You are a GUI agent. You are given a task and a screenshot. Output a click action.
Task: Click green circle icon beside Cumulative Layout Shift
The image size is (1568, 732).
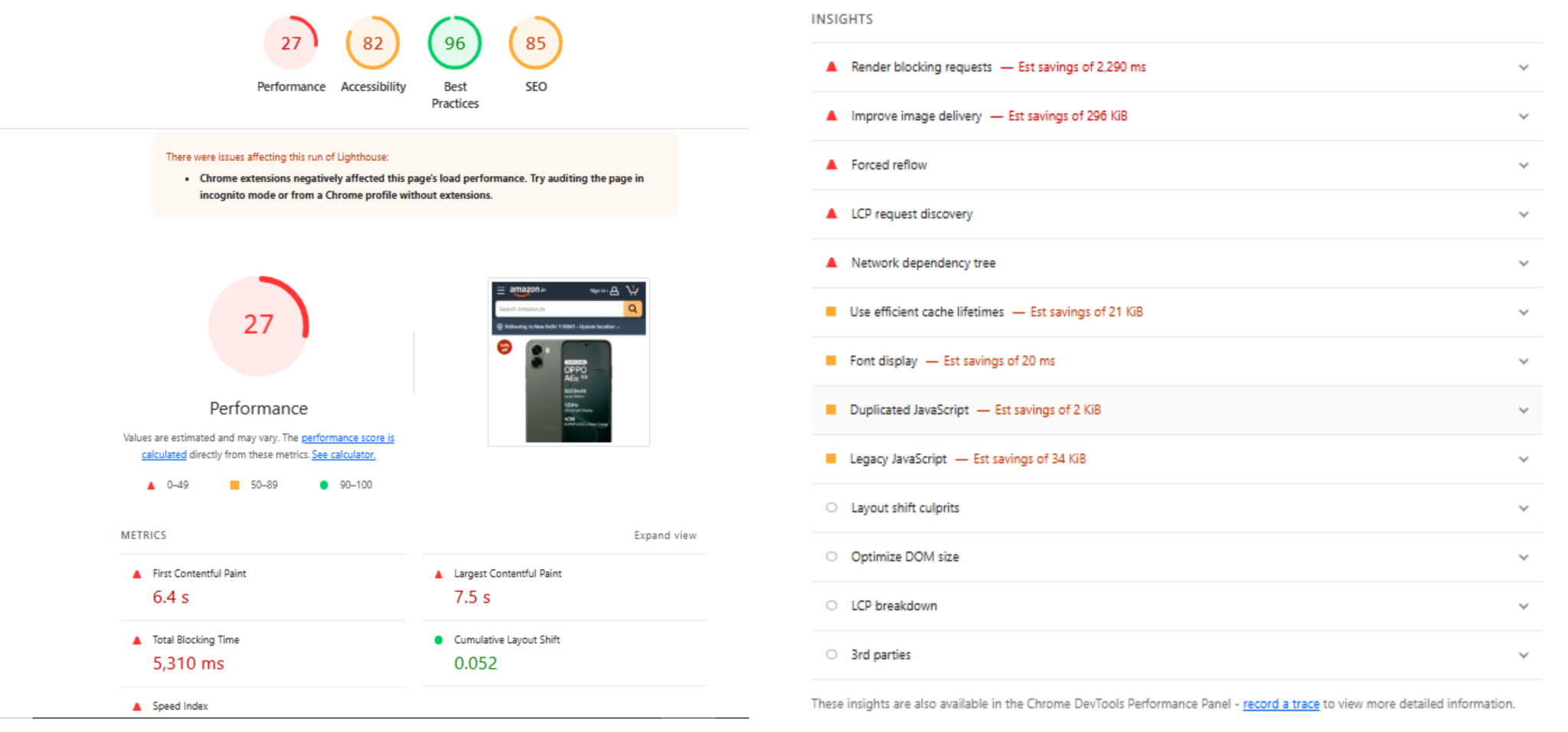click(x=439, y=640)
